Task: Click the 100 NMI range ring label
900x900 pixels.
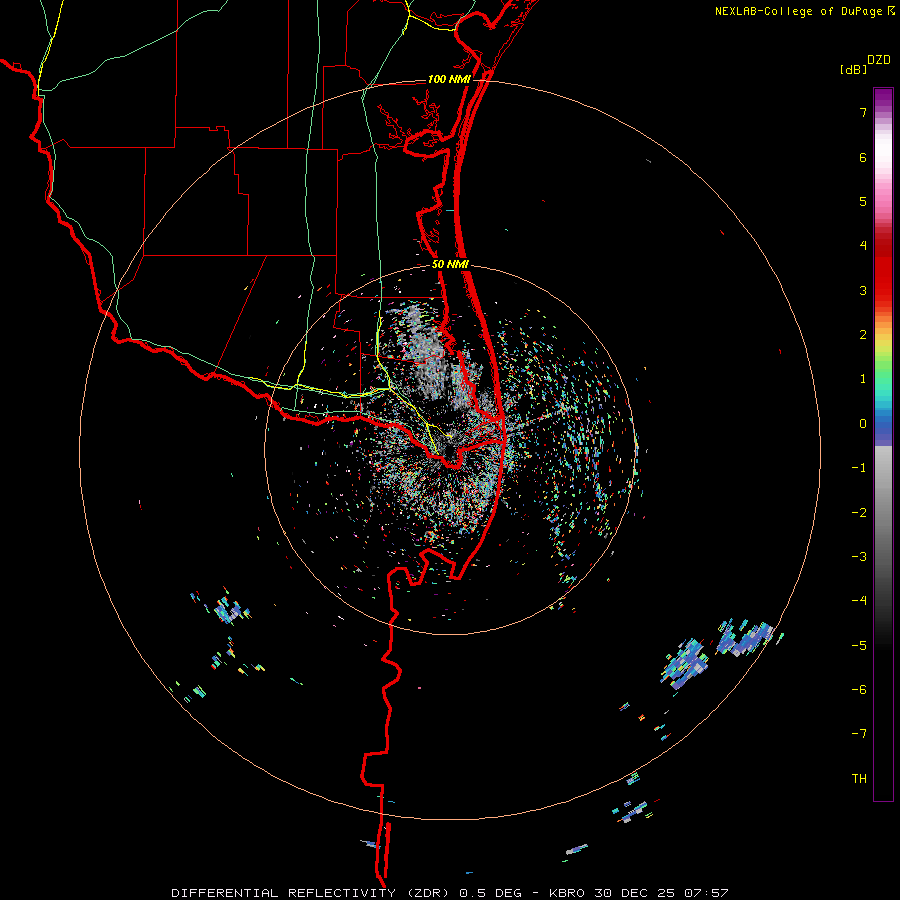Action: 449,79
